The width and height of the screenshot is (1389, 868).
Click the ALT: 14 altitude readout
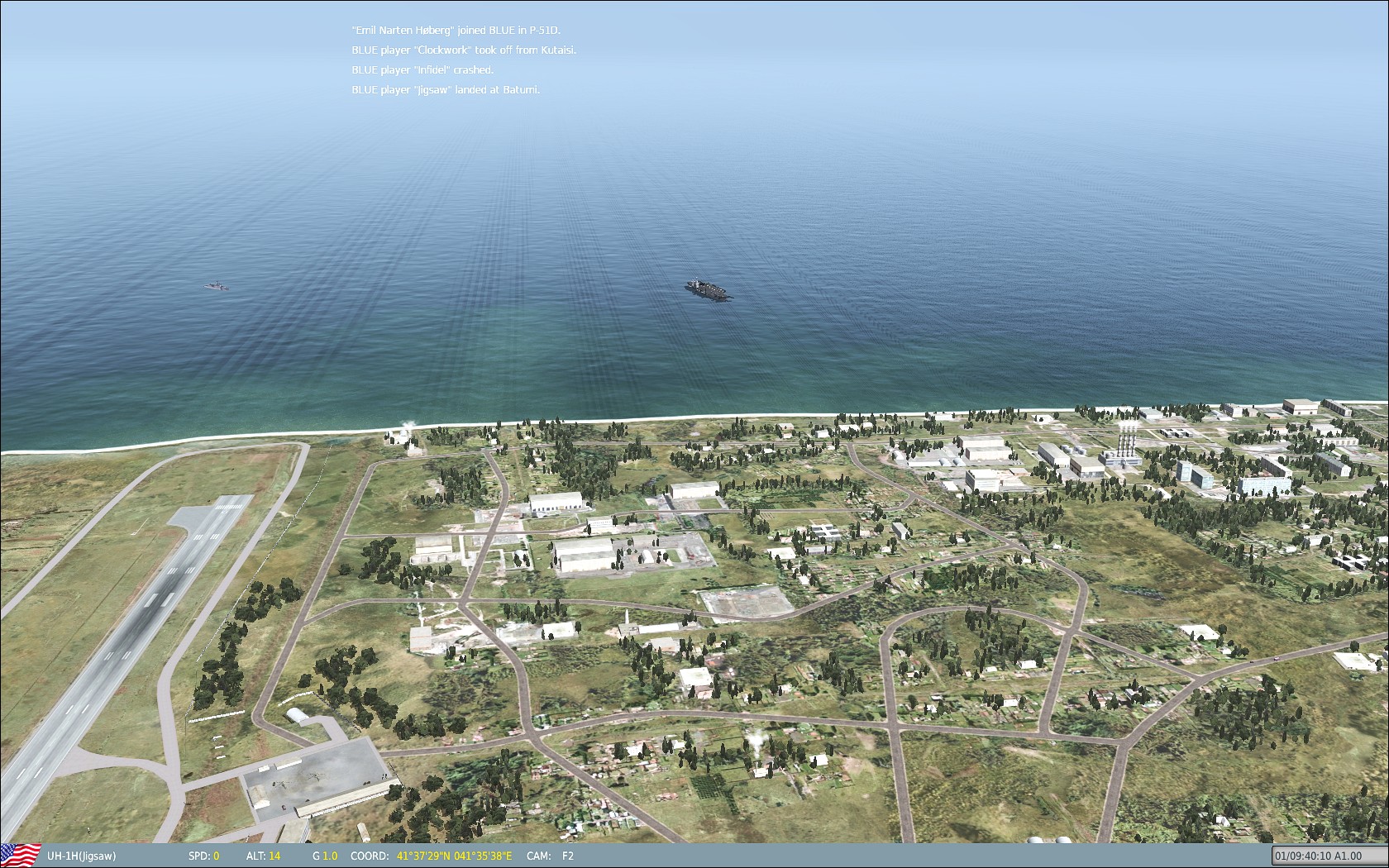263,856
